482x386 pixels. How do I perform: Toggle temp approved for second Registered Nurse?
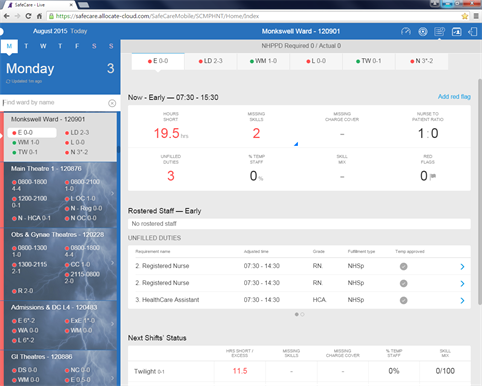coord(403,283)
